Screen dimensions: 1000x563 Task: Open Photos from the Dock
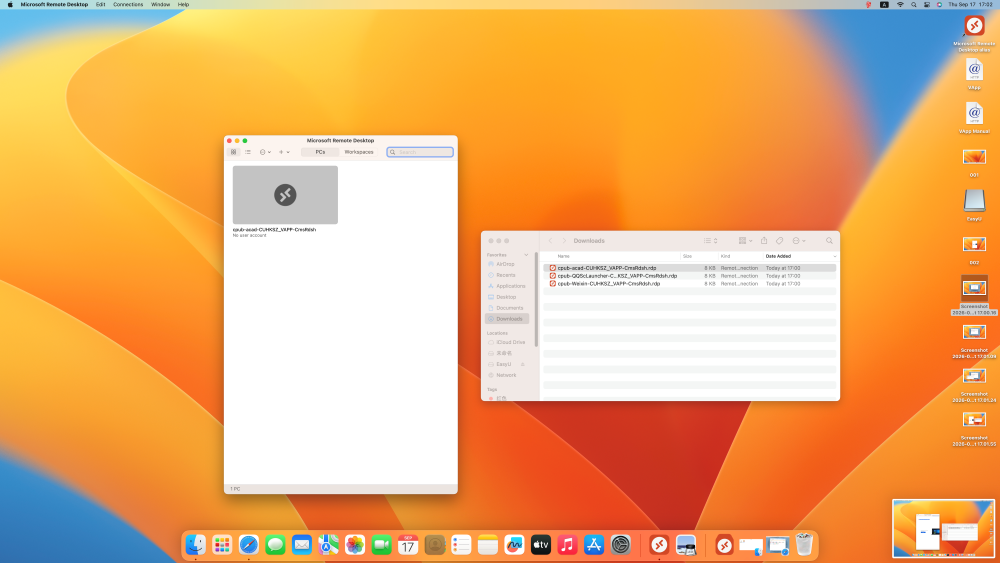coord(355,545)
